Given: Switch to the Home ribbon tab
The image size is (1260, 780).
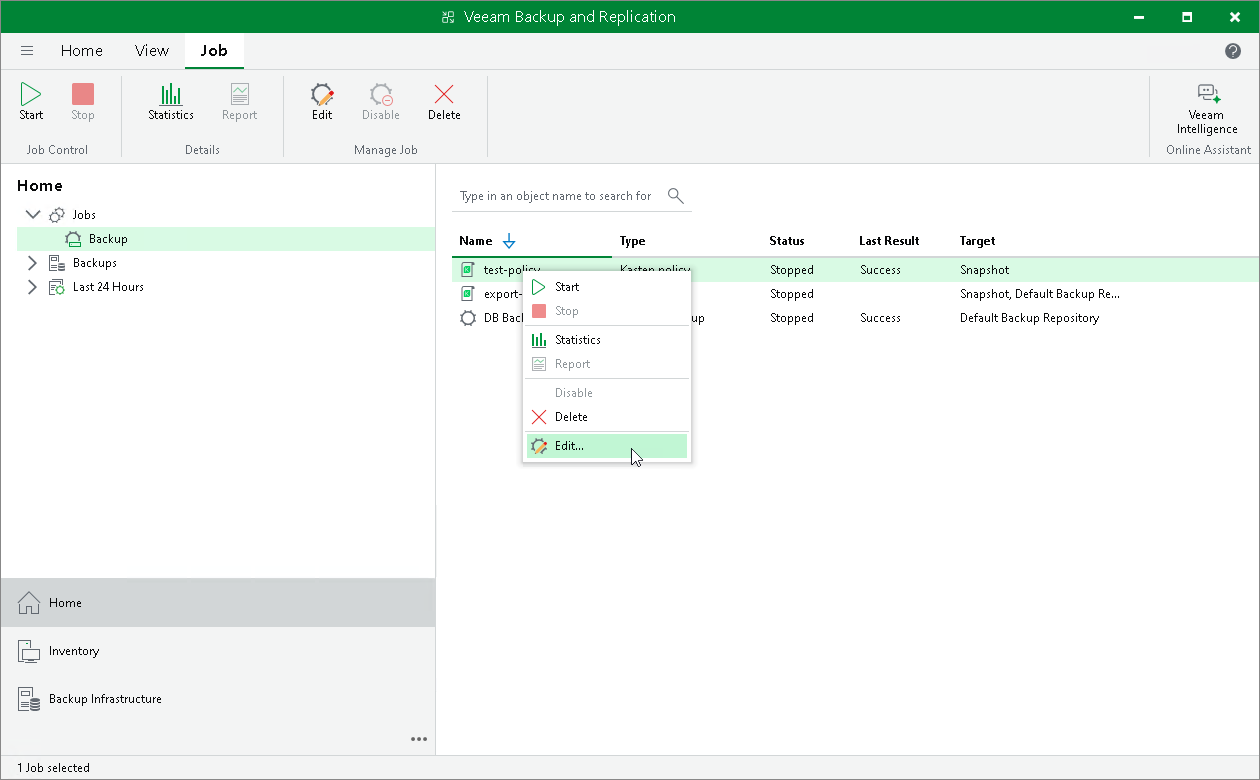Looking at the screenshot, I should 82,51.
